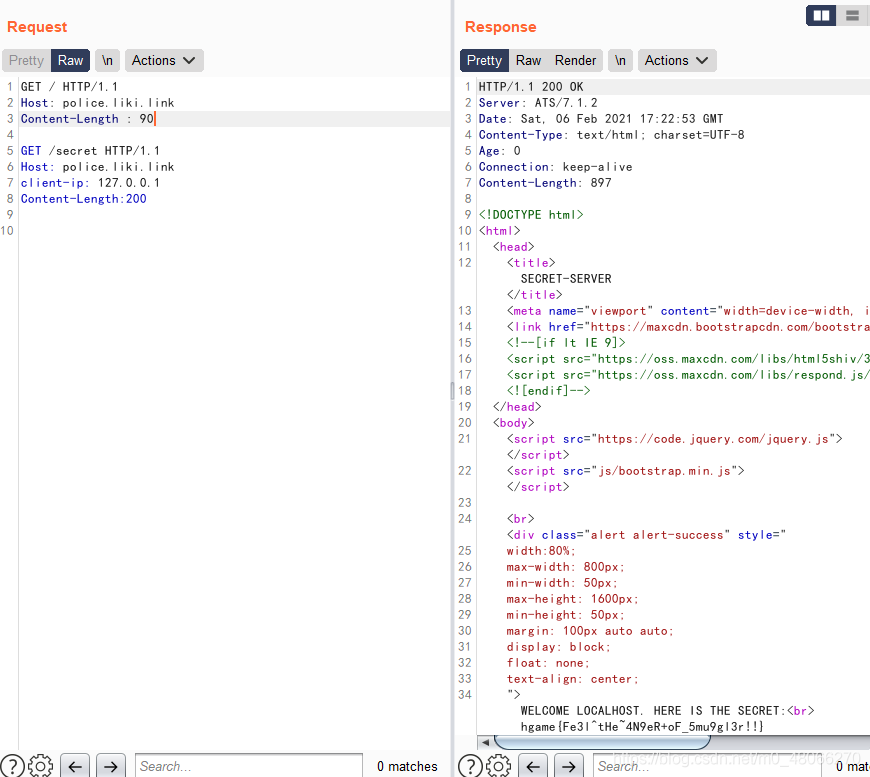The height and width of the screenshot is (777, 870).
Task: Open Actions dropdown in Request panel
Action: tap(164, 60)
